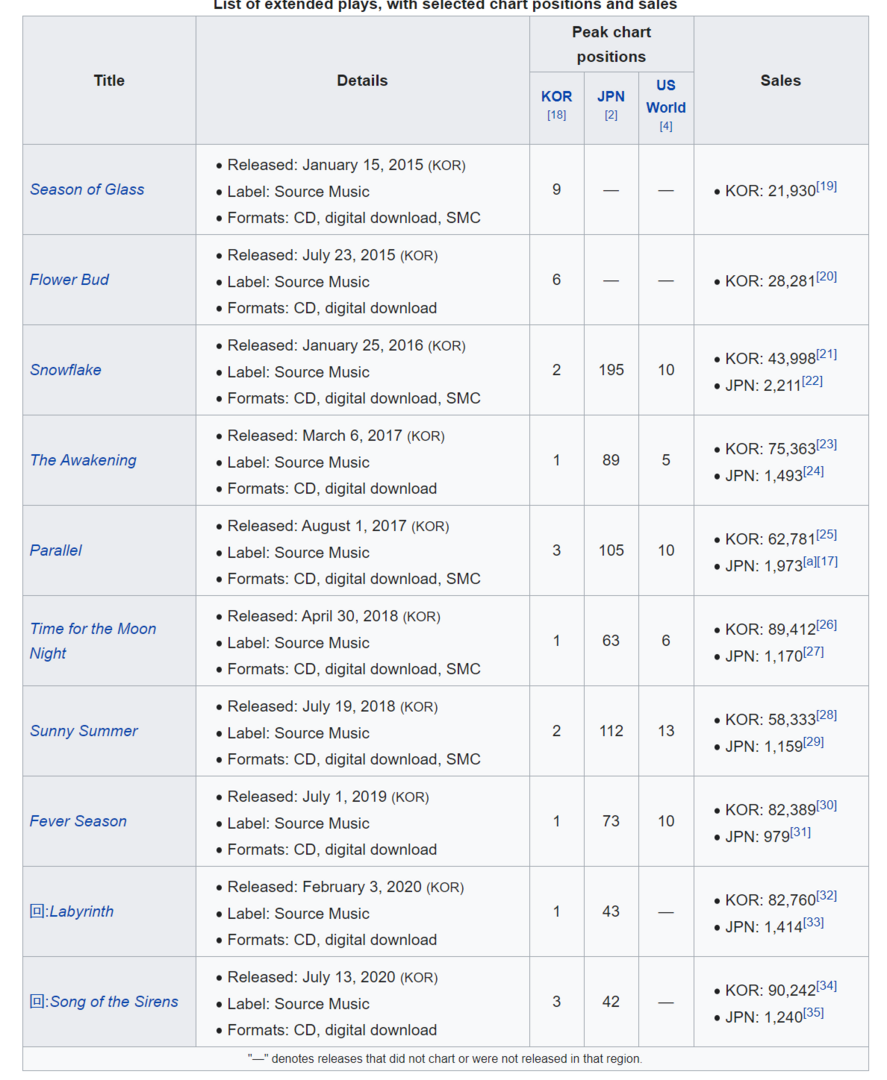Open citation [21] for Snowflake KOR sales
Screen dimensions: 887x1080
pyautogui.click(x=826, y=354)
